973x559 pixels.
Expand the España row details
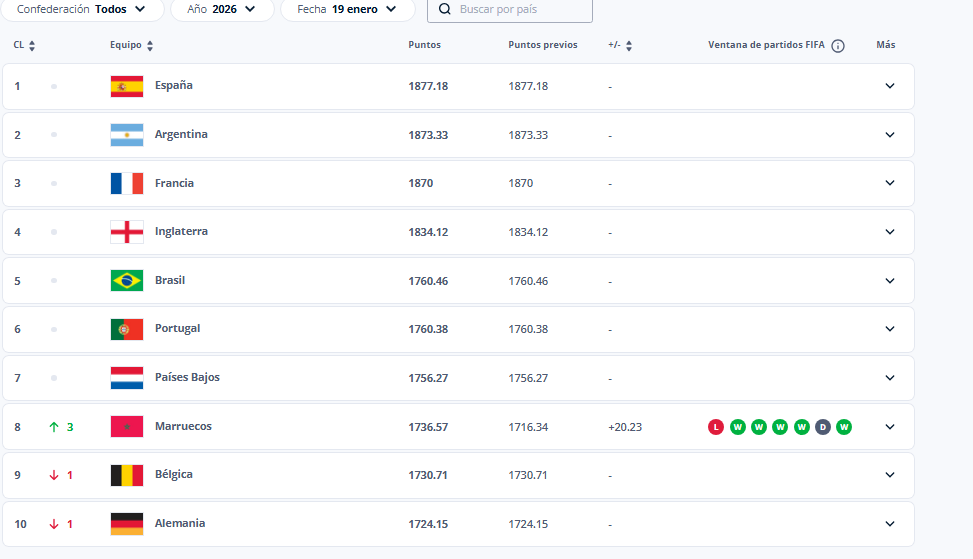(889, 86)
